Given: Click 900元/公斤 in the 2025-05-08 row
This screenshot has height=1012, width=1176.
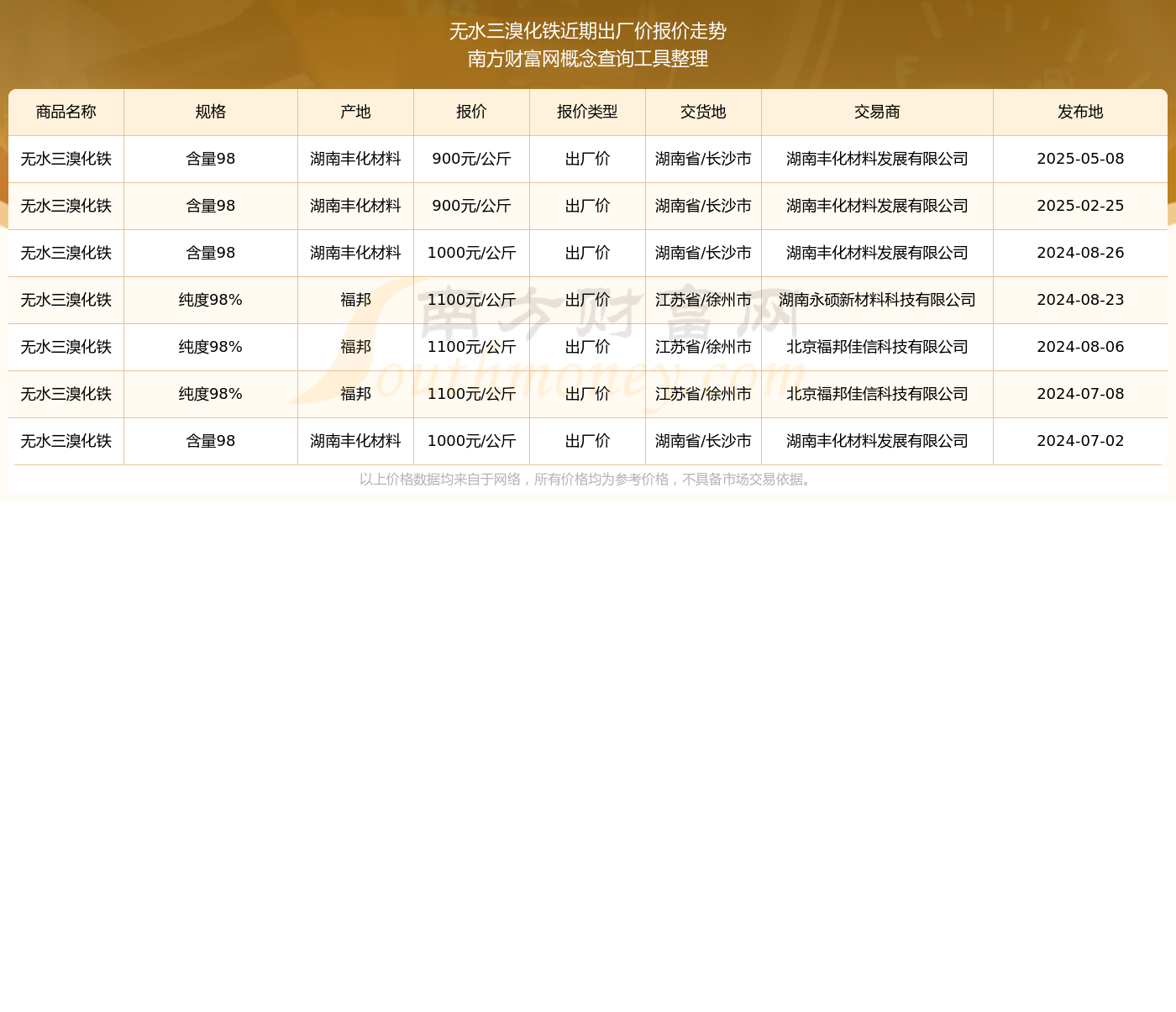Looking at the screenshot, I should click(471, 159).
